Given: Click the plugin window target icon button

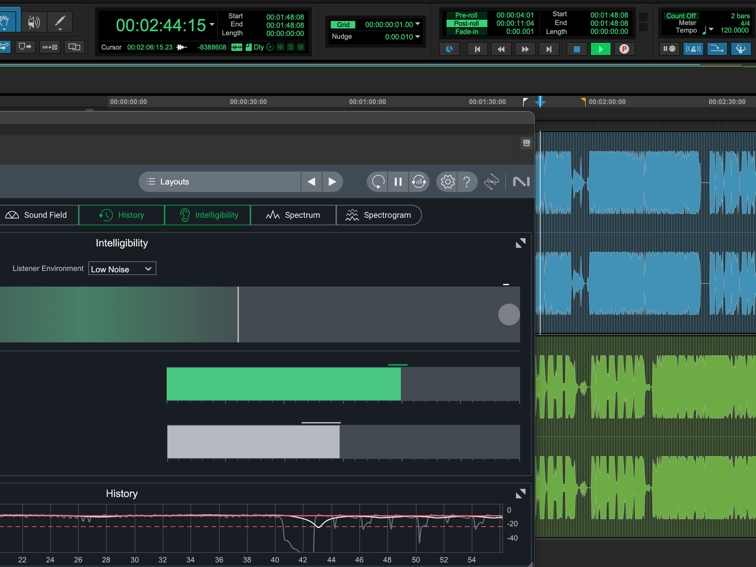Looking at the screenshot, I should [526, 143].
